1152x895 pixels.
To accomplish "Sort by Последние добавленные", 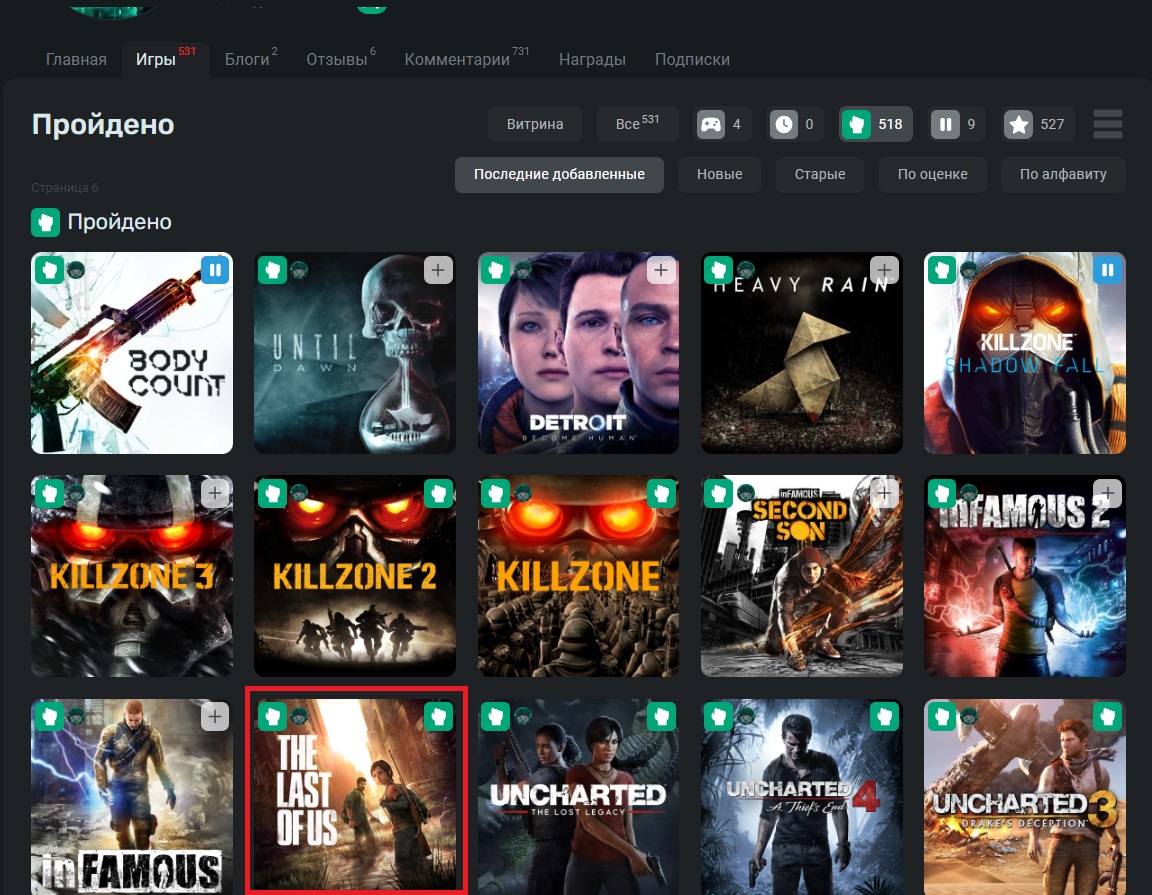I will 559,175.
